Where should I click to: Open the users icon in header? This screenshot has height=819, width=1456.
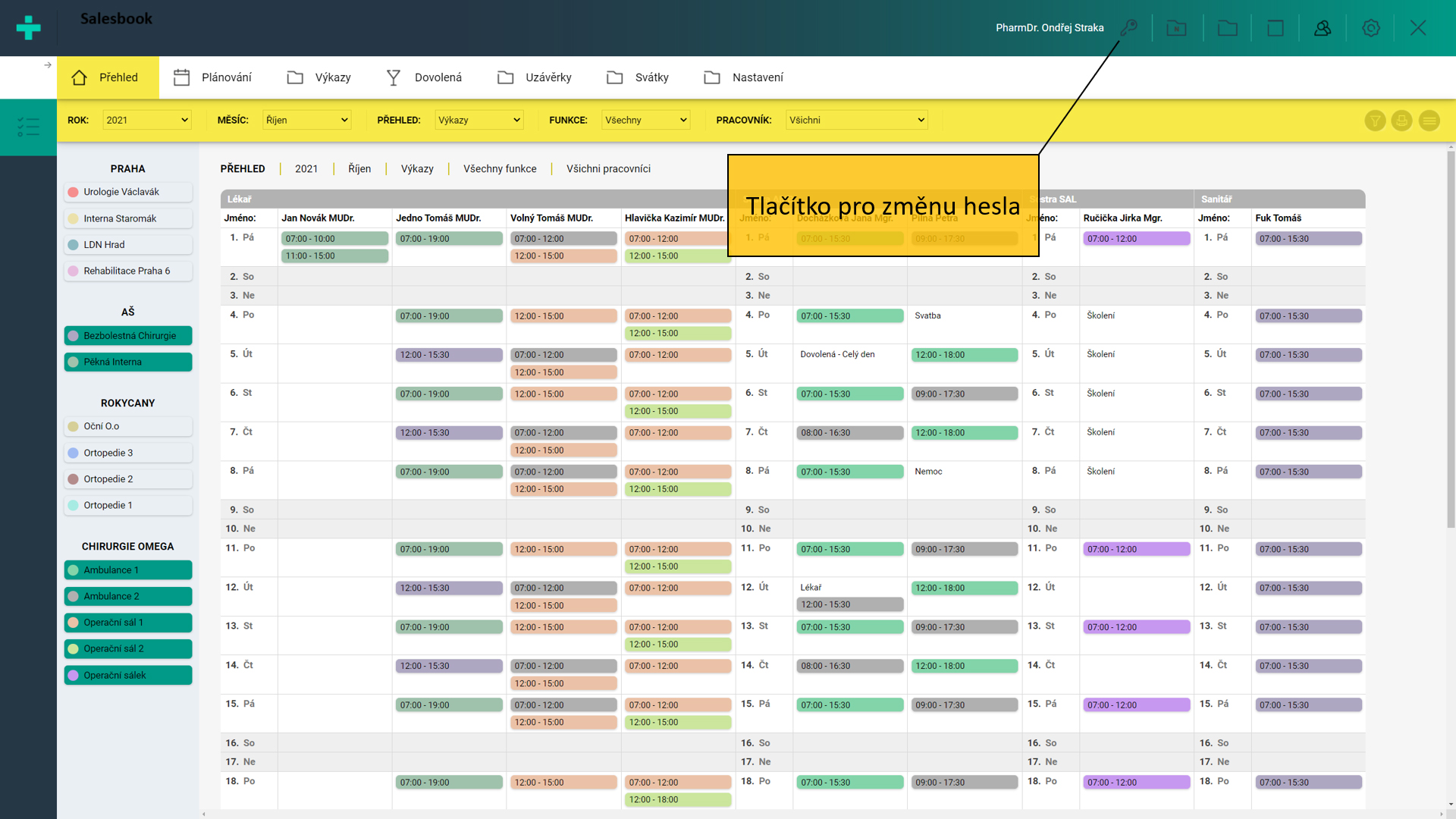click(1323, 28)
